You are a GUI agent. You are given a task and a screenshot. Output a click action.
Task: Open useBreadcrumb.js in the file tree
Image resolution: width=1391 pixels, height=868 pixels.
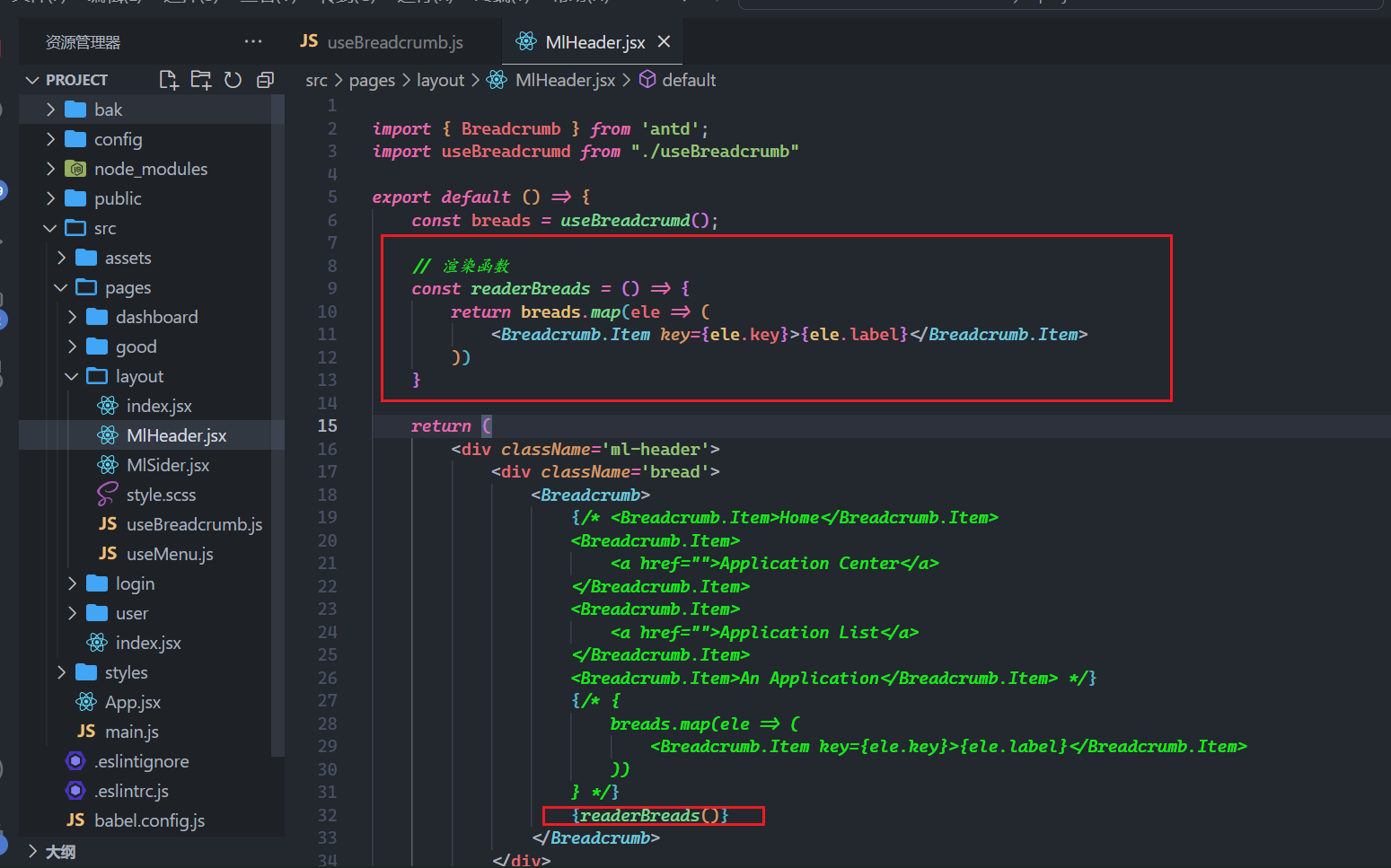point(194,524)
